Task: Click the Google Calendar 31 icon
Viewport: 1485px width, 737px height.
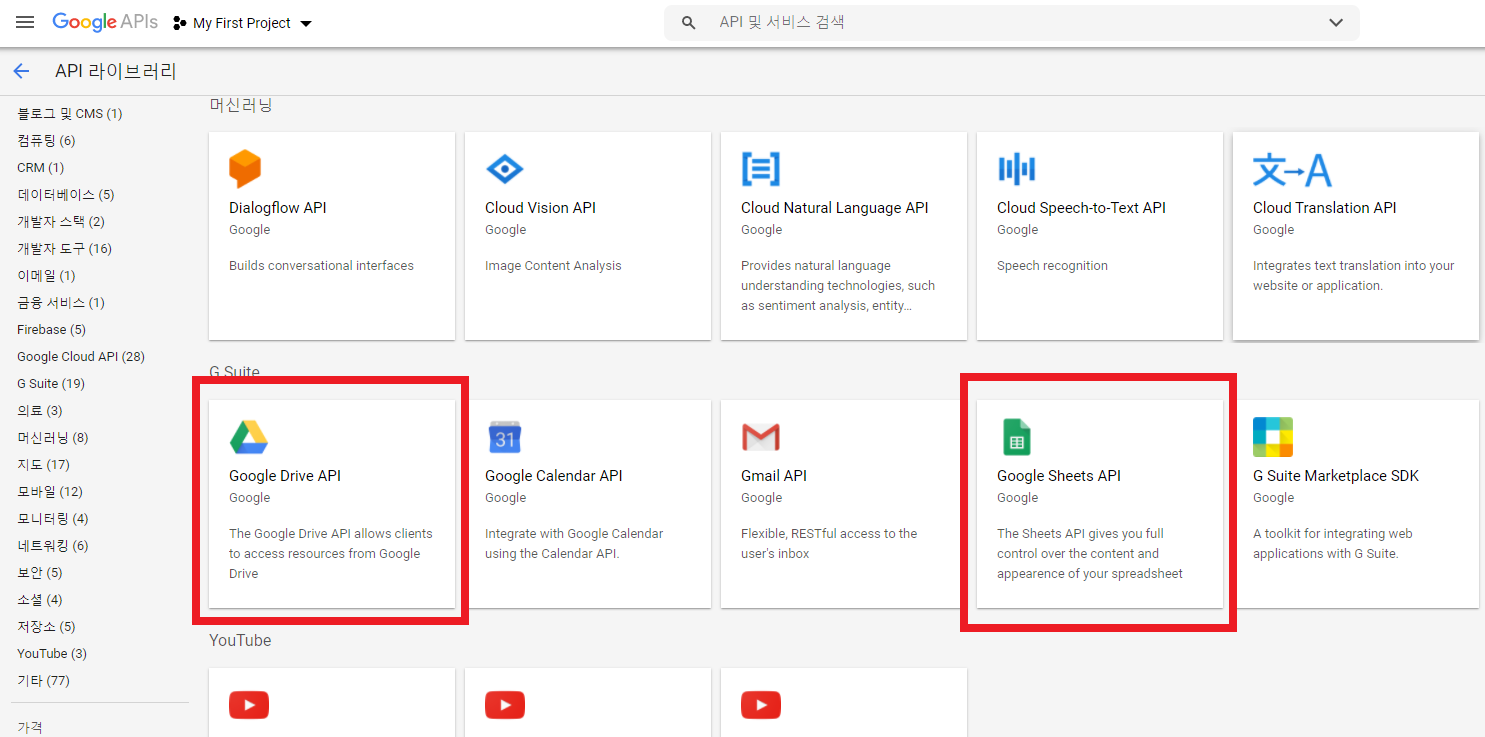Action: tap(505, 437)
